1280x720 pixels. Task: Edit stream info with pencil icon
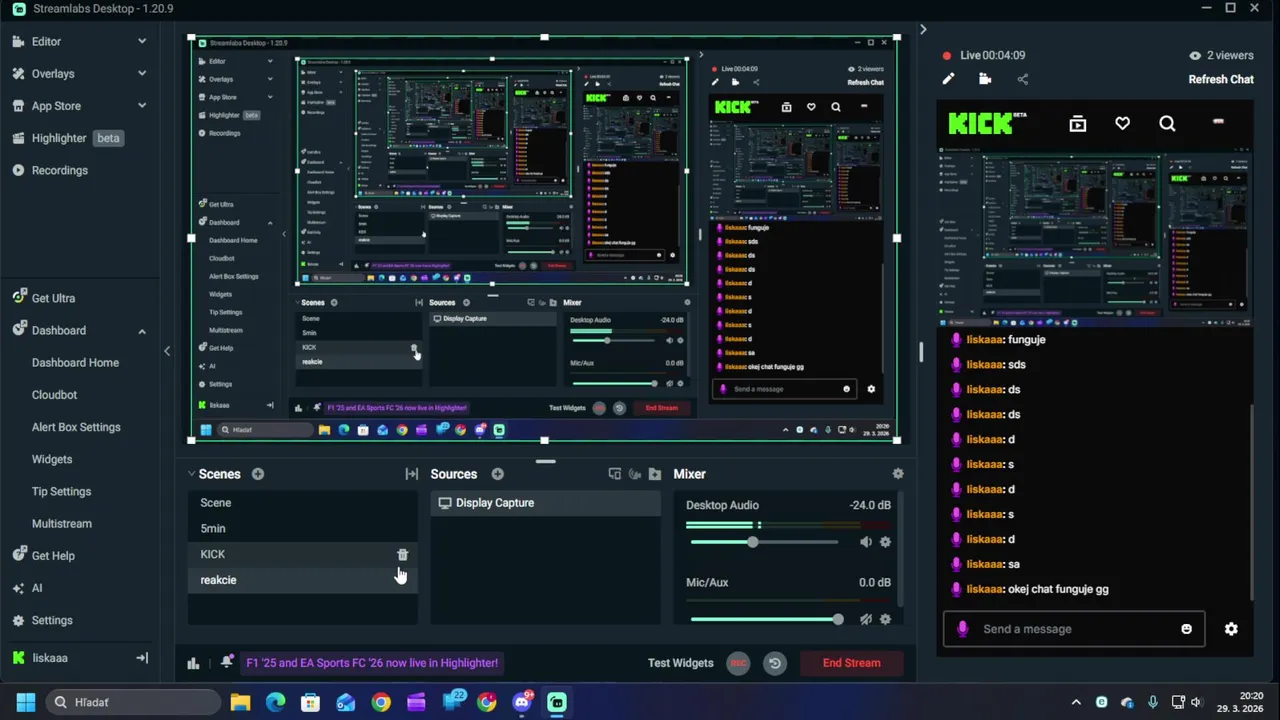[x=948, y=79]
